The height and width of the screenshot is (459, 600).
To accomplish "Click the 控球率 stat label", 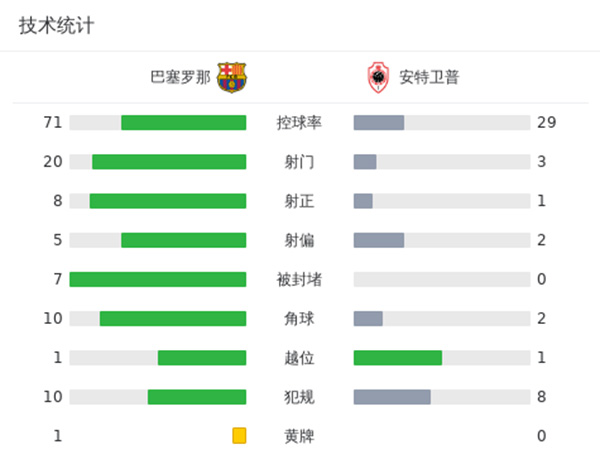I will tap(299, 123).
